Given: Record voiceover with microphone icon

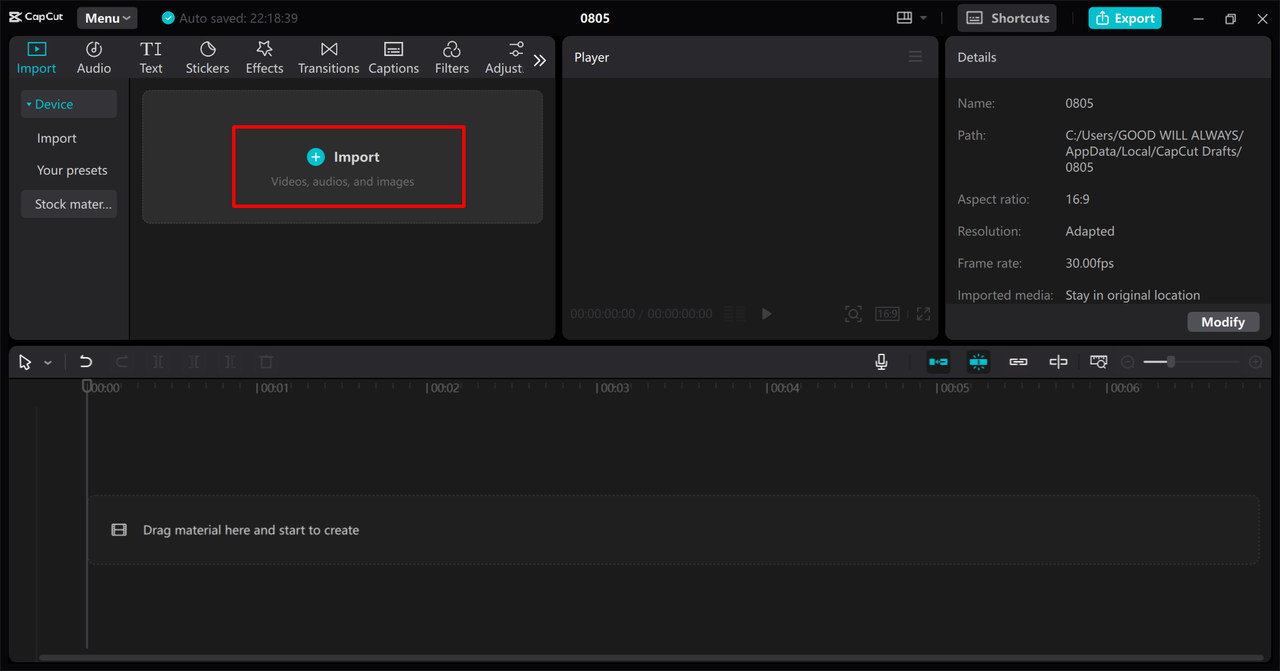Looking at the screenshot, I should coord(881,362).
